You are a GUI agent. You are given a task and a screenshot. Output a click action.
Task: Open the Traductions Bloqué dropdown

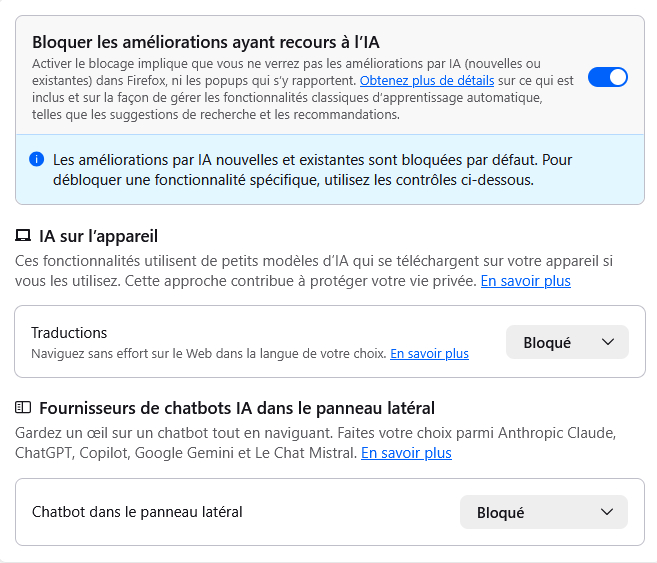click(566, 342)
